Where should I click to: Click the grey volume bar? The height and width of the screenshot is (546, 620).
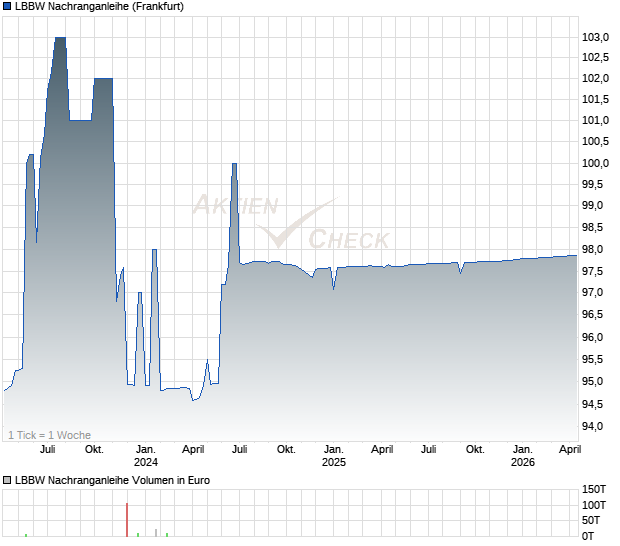coord(156,533)
